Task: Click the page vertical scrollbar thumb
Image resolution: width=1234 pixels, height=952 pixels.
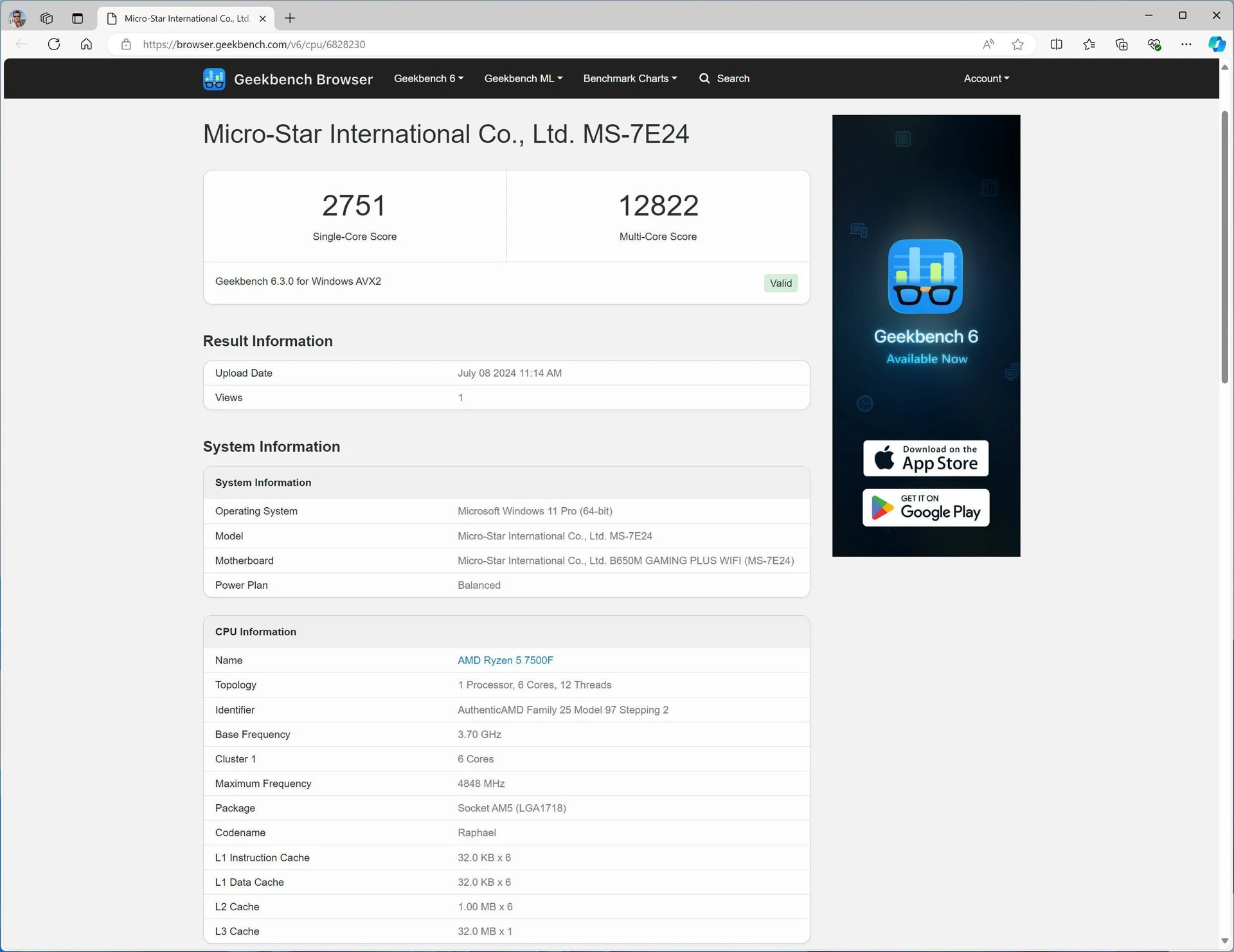Action: click(x=1225, y=247)
